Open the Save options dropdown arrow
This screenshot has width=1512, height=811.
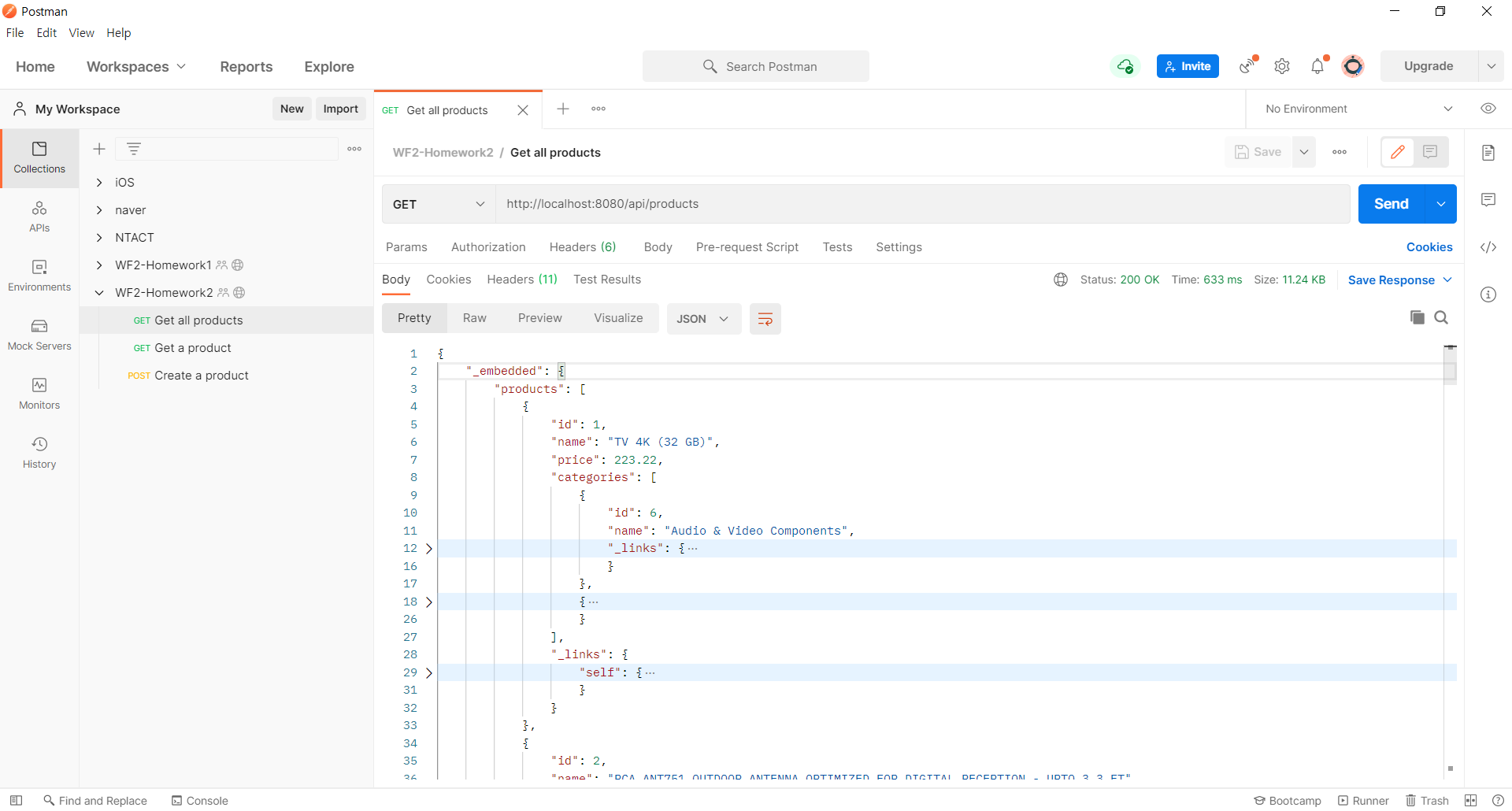click(1304, 152)
